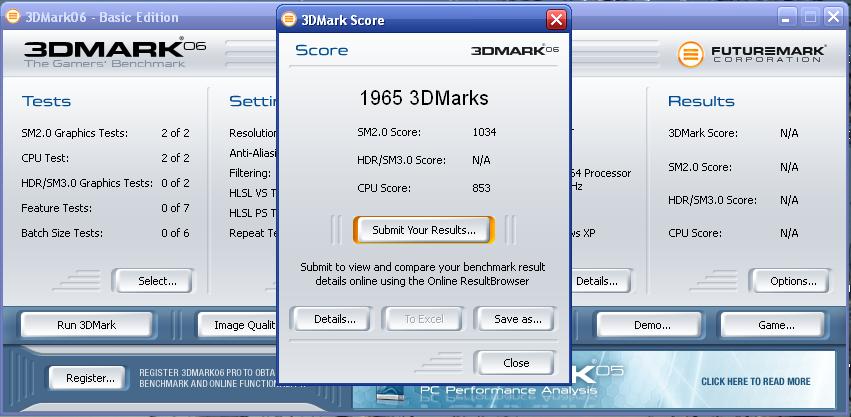Click the Results heading
Image resolution: width=851 pixels, height=417 pixels.
[x=701, y=102]
